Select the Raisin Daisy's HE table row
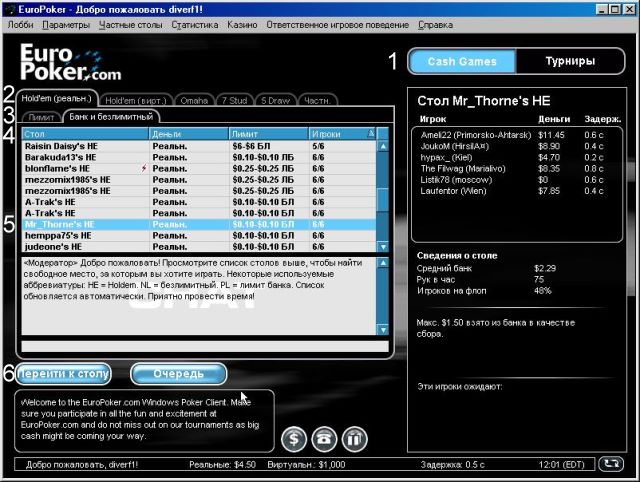Image resolution: width=640 pixels, height=482 pixels. 199,146
